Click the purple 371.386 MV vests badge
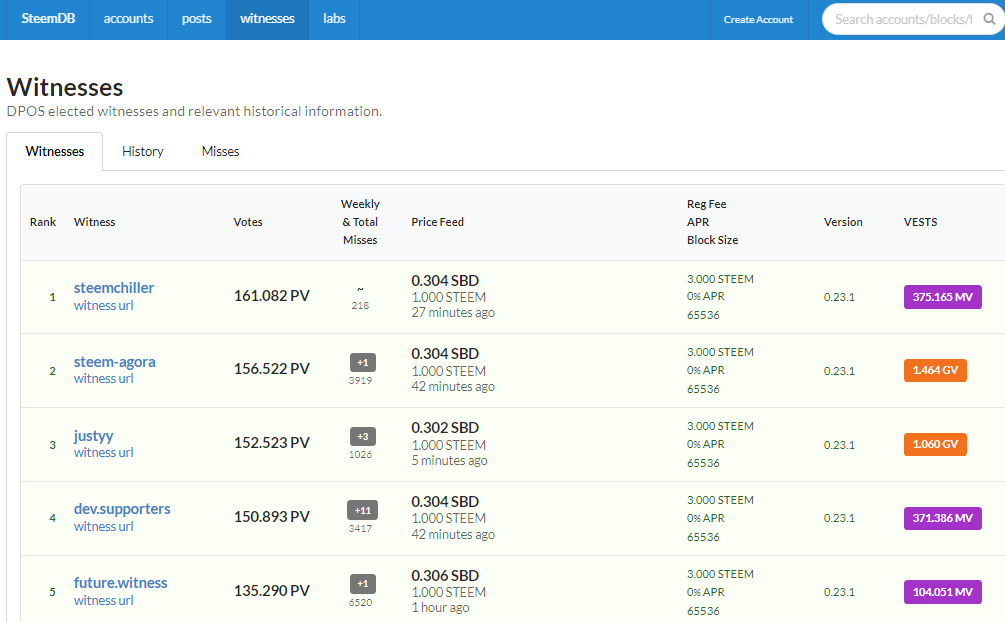1005x622 pixels. click(942, 518)
